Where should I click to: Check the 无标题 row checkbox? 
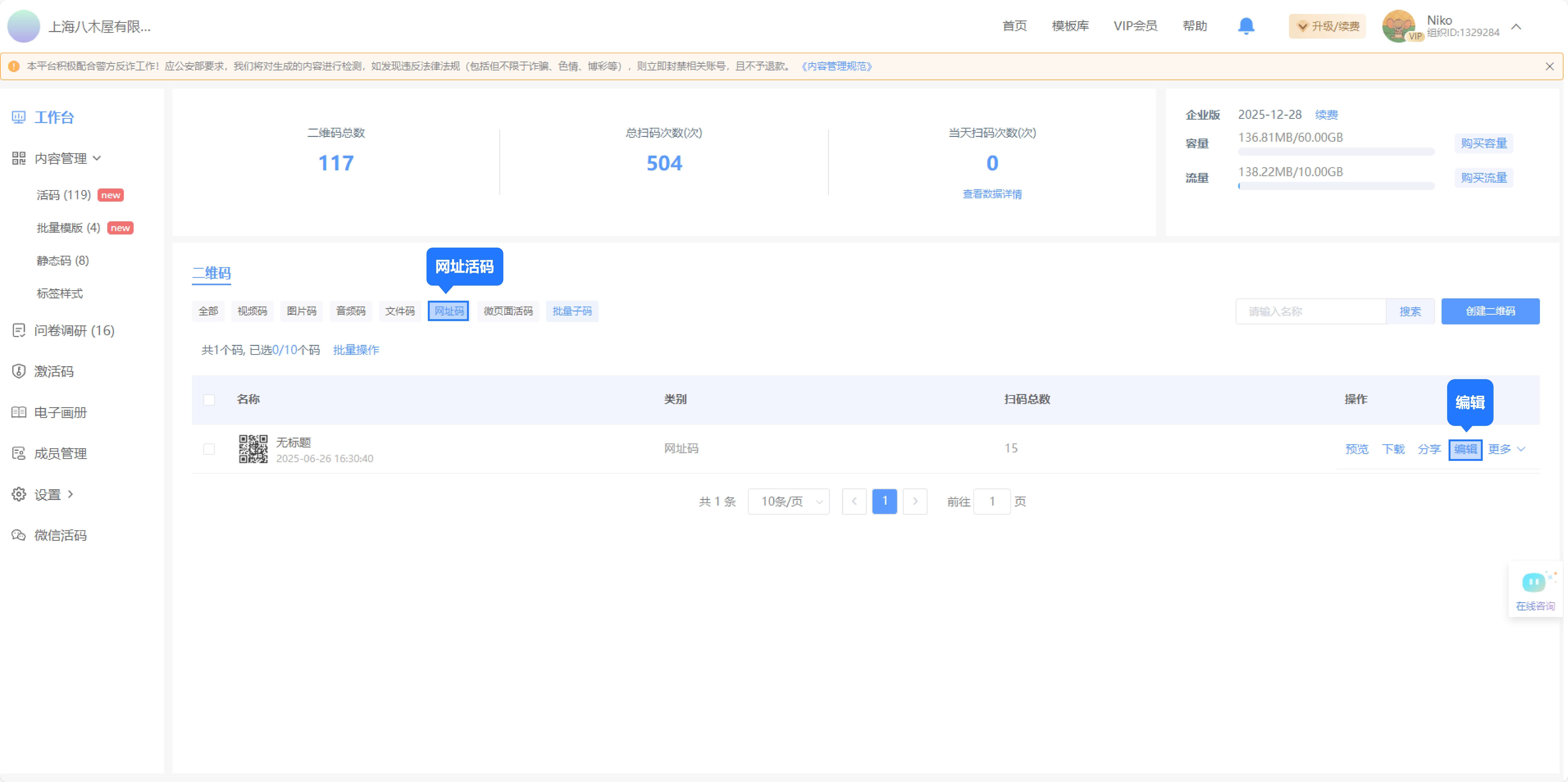pos(209,449)
